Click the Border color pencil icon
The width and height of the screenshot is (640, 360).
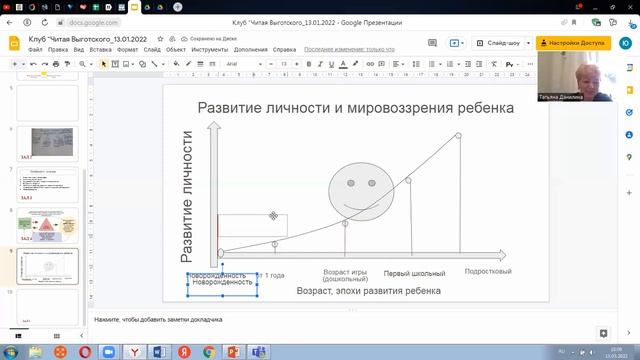coord(188,64)
